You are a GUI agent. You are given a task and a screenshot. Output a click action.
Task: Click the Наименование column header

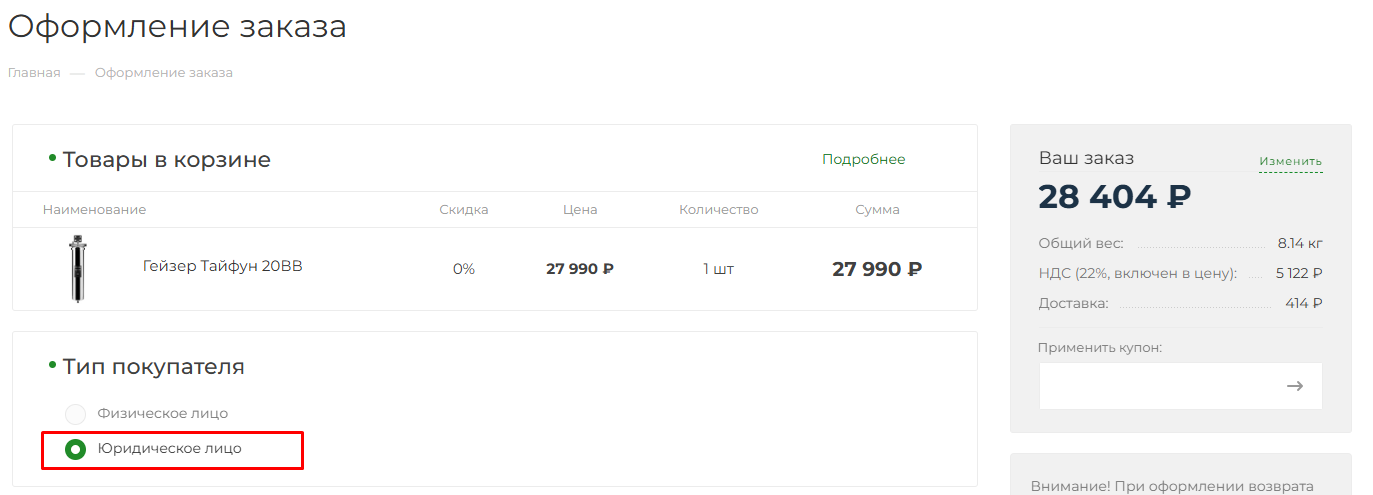[x=94, y=210]
